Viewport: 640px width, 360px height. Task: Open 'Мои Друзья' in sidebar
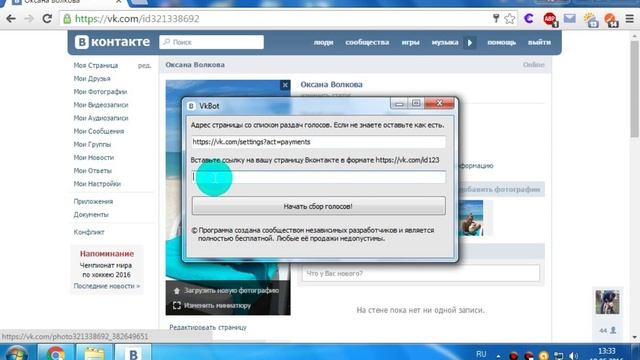coord(92,78)
